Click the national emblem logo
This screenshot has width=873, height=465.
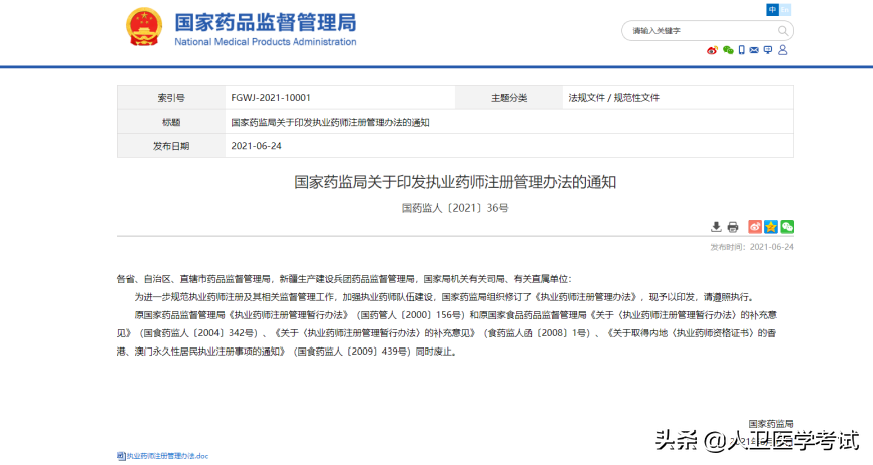144,26
